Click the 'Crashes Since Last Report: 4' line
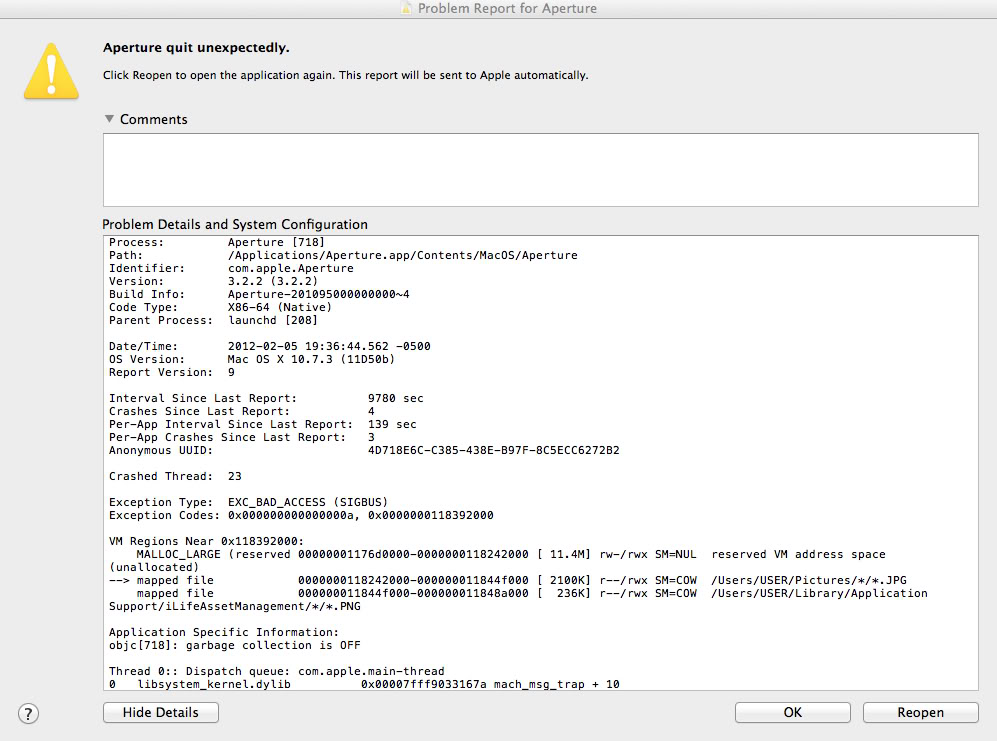The width and height of the screenshot is (997, 741). click(242, 411)
